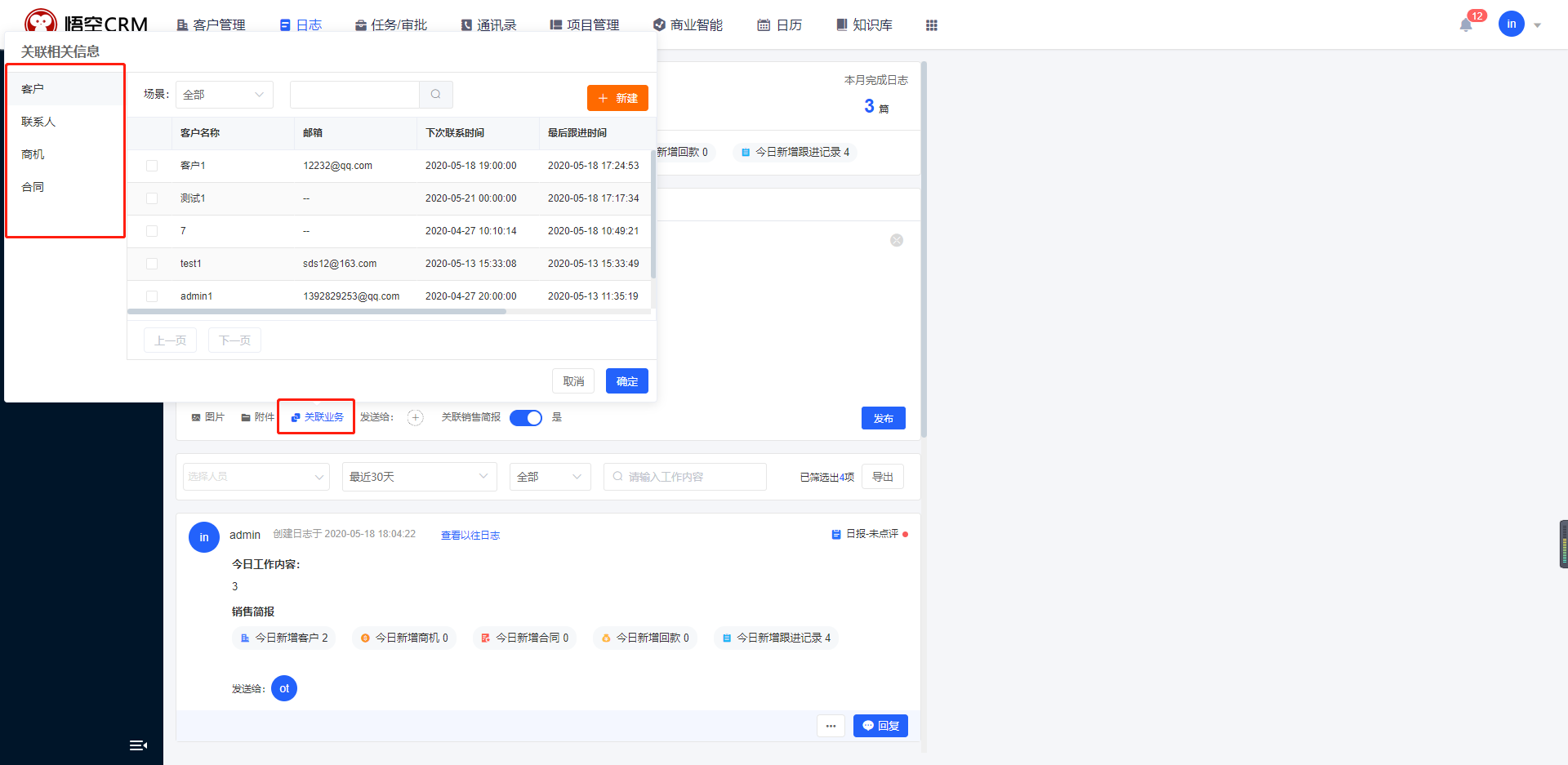Click the 日报-未点评 status icon
Image resolution: width=1568 pixels, height=765 pixels.
click(836, 534)
